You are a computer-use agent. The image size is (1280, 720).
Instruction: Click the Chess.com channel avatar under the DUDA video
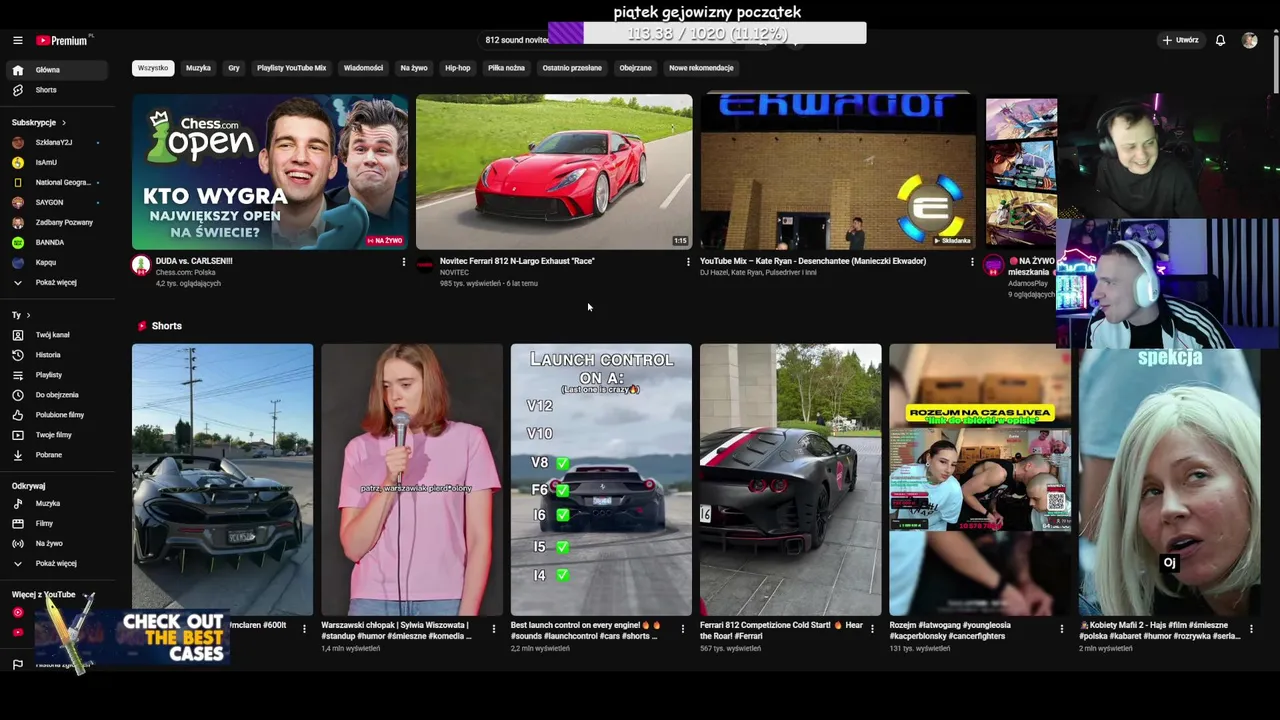[141, 265]
